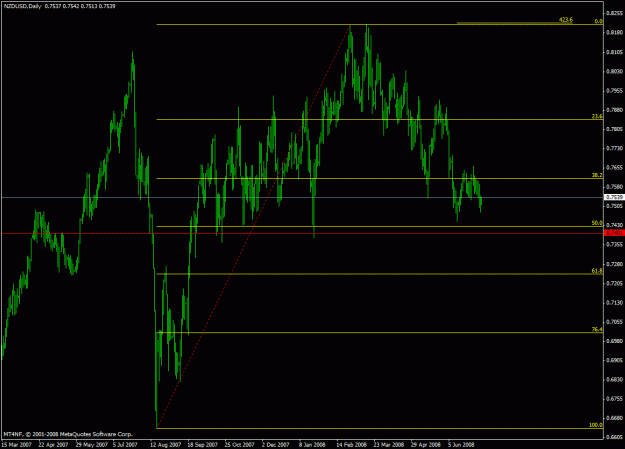Viewport: 625px width, 449px height.
Task: Select the 0.0 Fibonacci level label
Action: coord(598,22)
